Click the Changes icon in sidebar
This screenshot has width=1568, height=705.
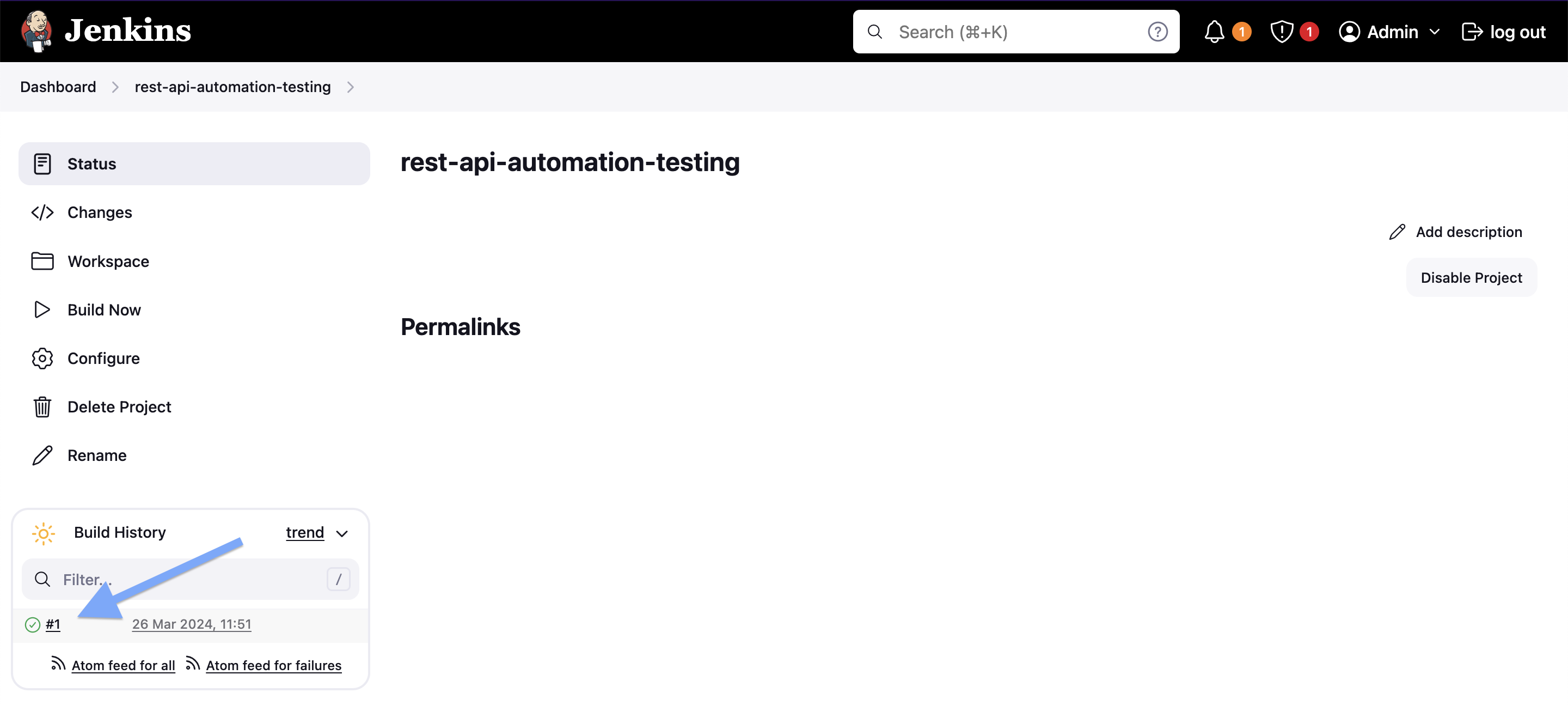pyautogui.click(x=42, y=212)
